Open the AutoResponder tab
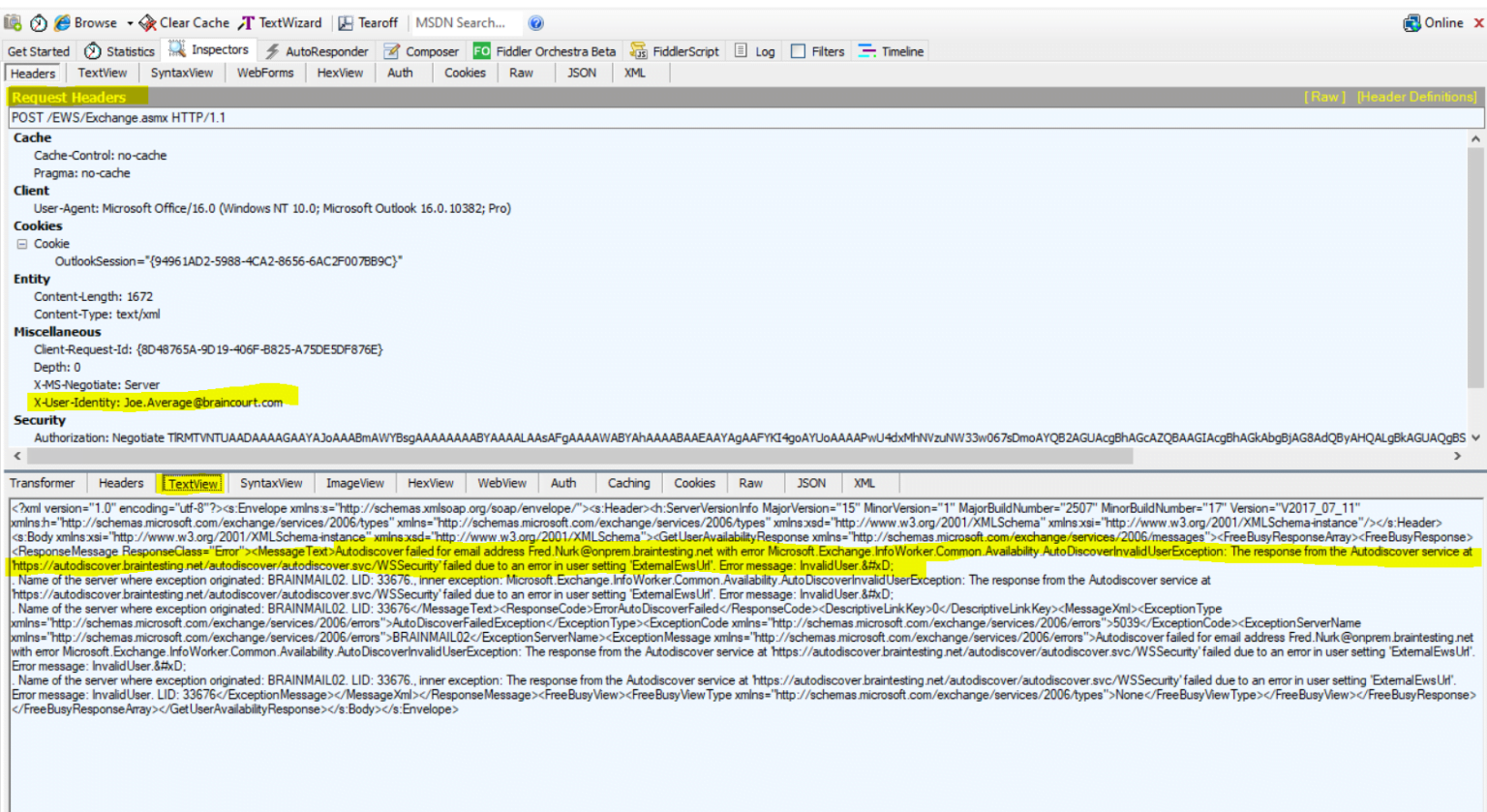This screenshot has height=812, width=1487. point(317,51)
